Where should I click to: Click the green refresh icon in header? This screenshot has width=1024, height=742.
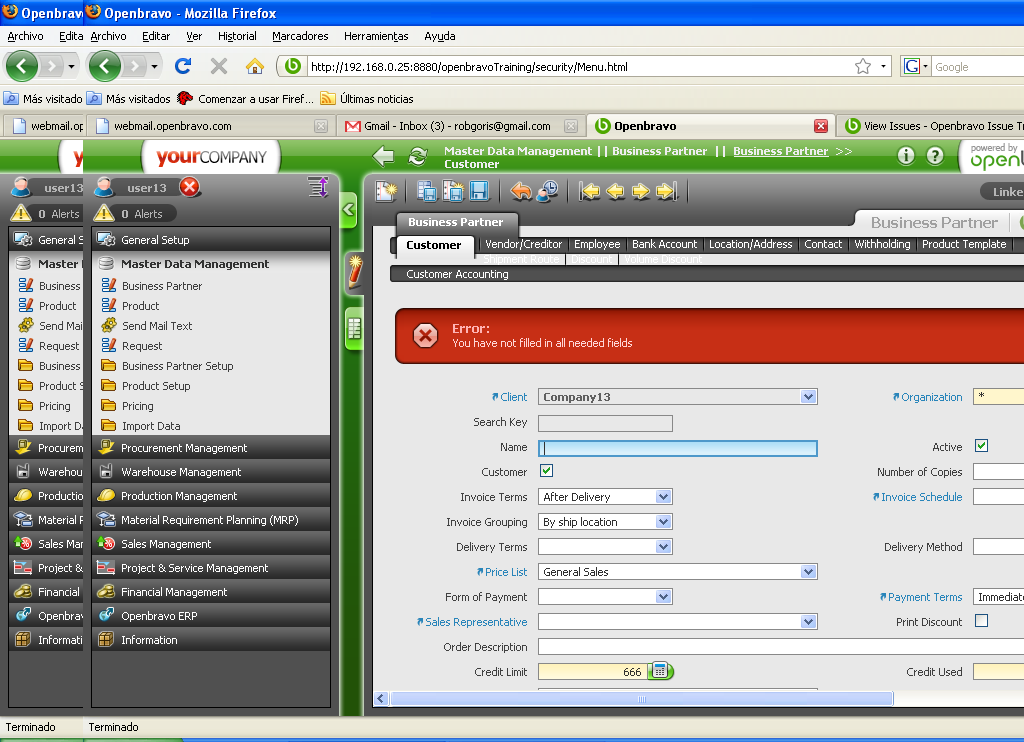418,156
